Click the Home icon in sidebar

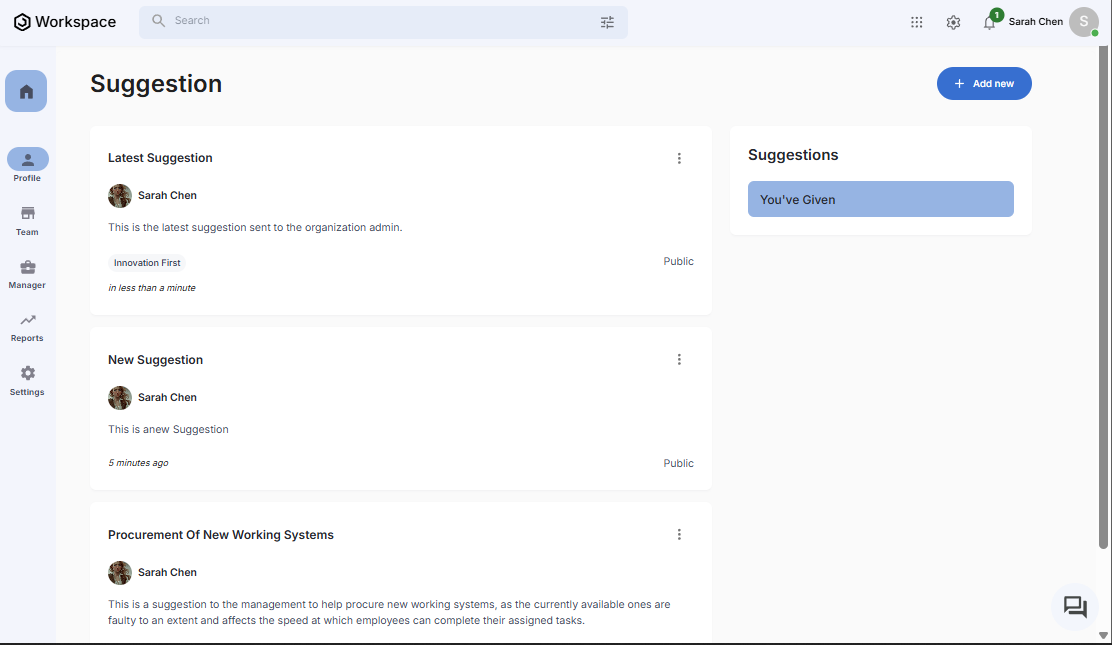pos(26,91)
